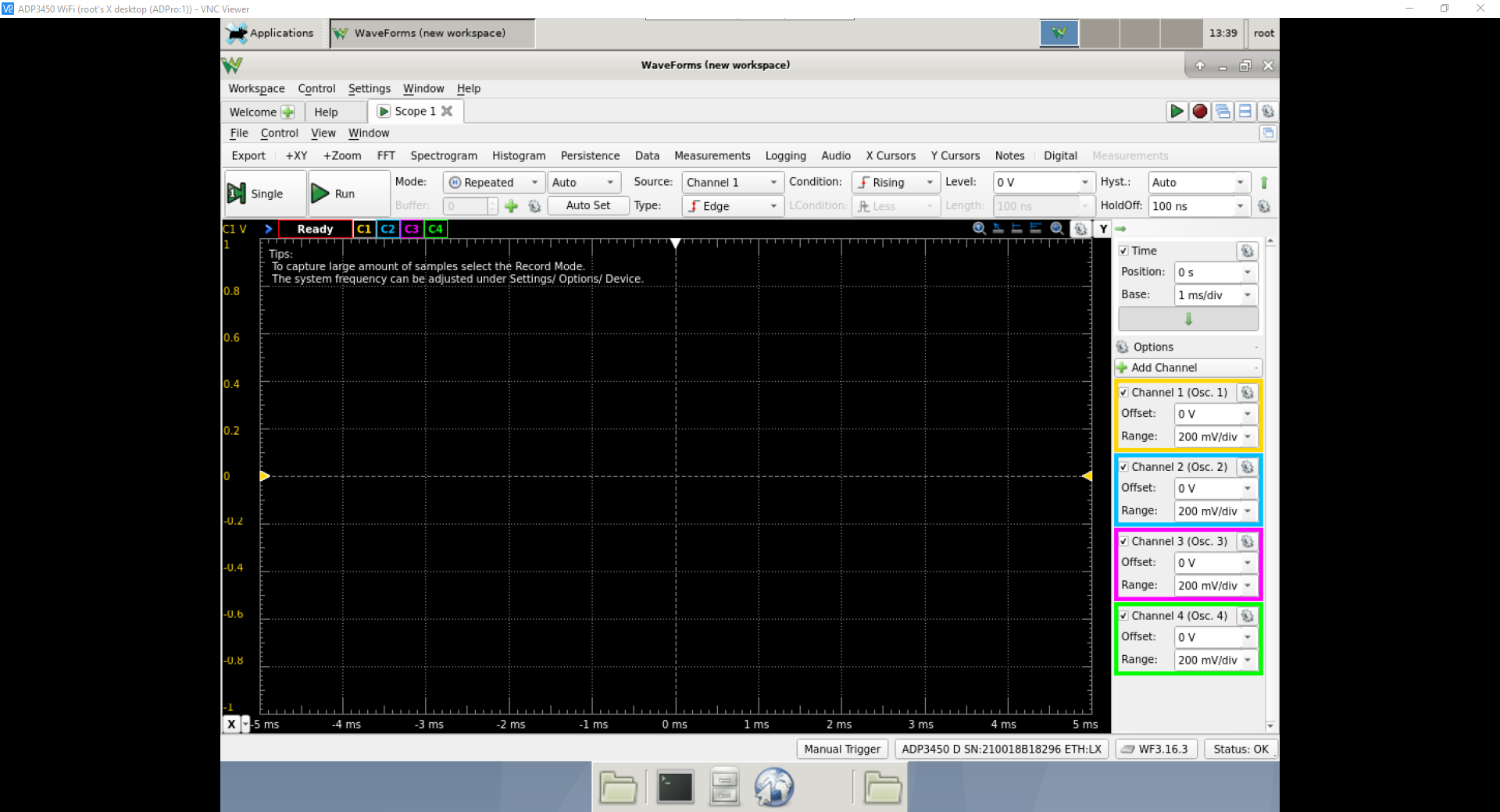Click the green down arrow under Time Base
Viewport: 1500px width, 812px height.
pos(1188,319)
